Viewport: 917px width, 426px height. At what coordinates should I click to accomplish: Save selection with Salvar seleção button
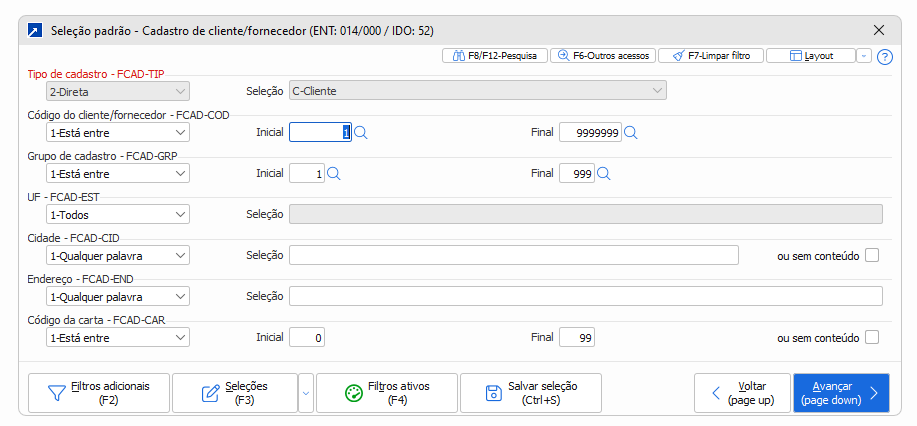[531, 393]
